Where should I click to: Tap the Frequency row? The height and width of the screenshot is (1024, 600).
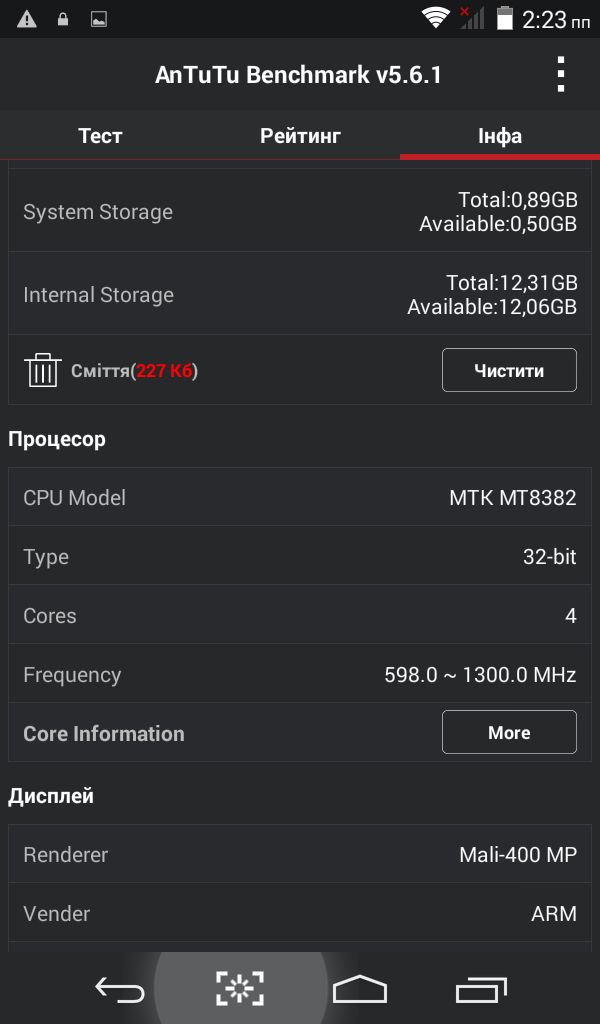click(x=300, y=675)
